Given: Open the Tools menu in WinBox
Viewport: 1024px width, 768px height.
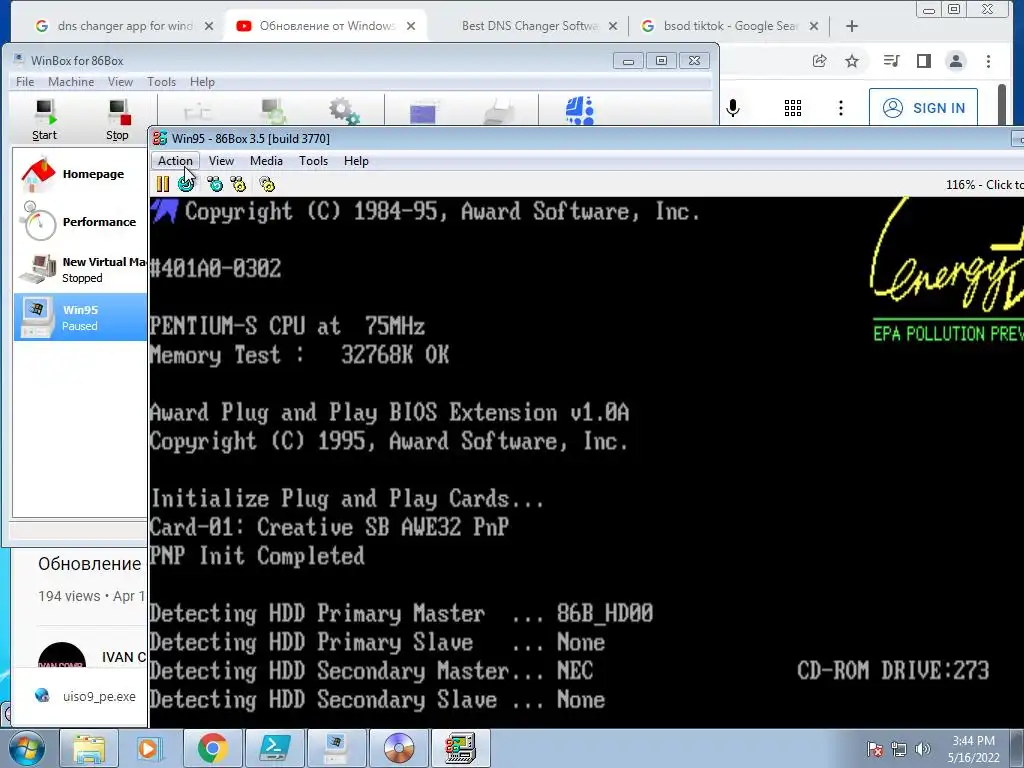Looking at the screenshot, I should click(x=161, y=82).
